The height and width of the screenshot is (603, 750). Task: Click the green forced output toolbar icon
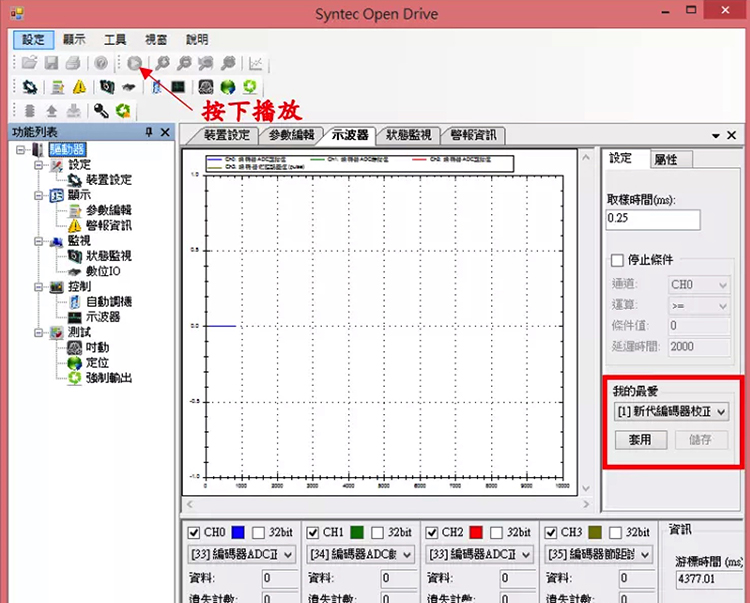coord(250,87)
